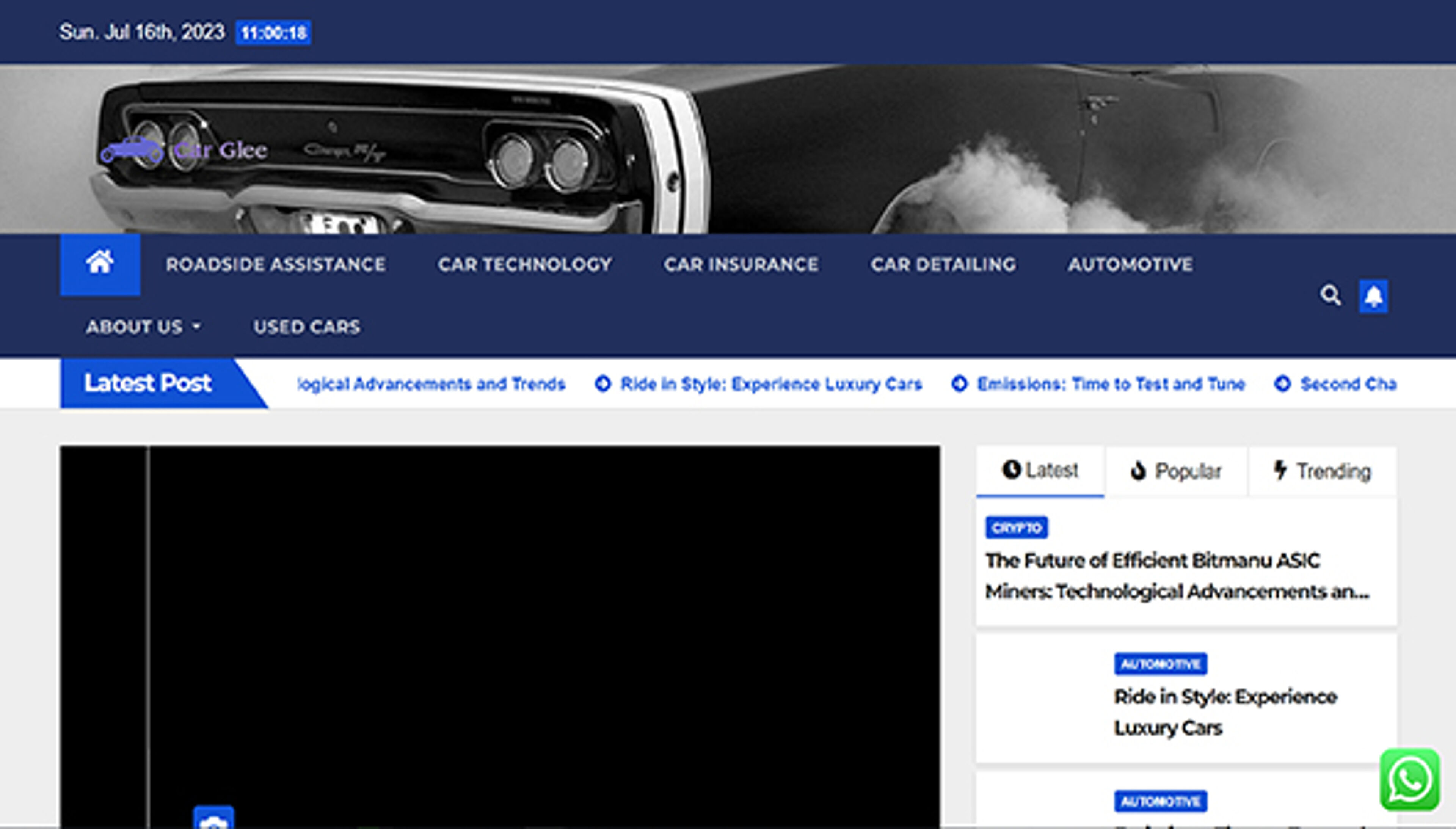This screenshot has width=1456, height=829.
Task: Select the Latest tab
Action: [x=1040, y=471]
